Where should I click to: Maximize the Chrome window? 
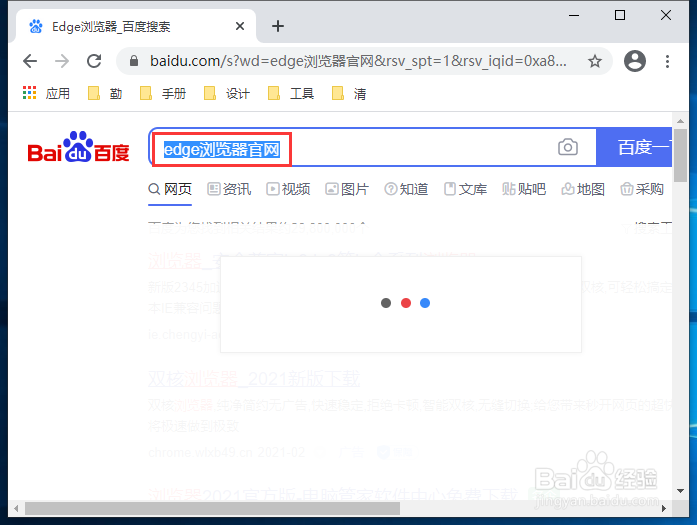point(620,15)
